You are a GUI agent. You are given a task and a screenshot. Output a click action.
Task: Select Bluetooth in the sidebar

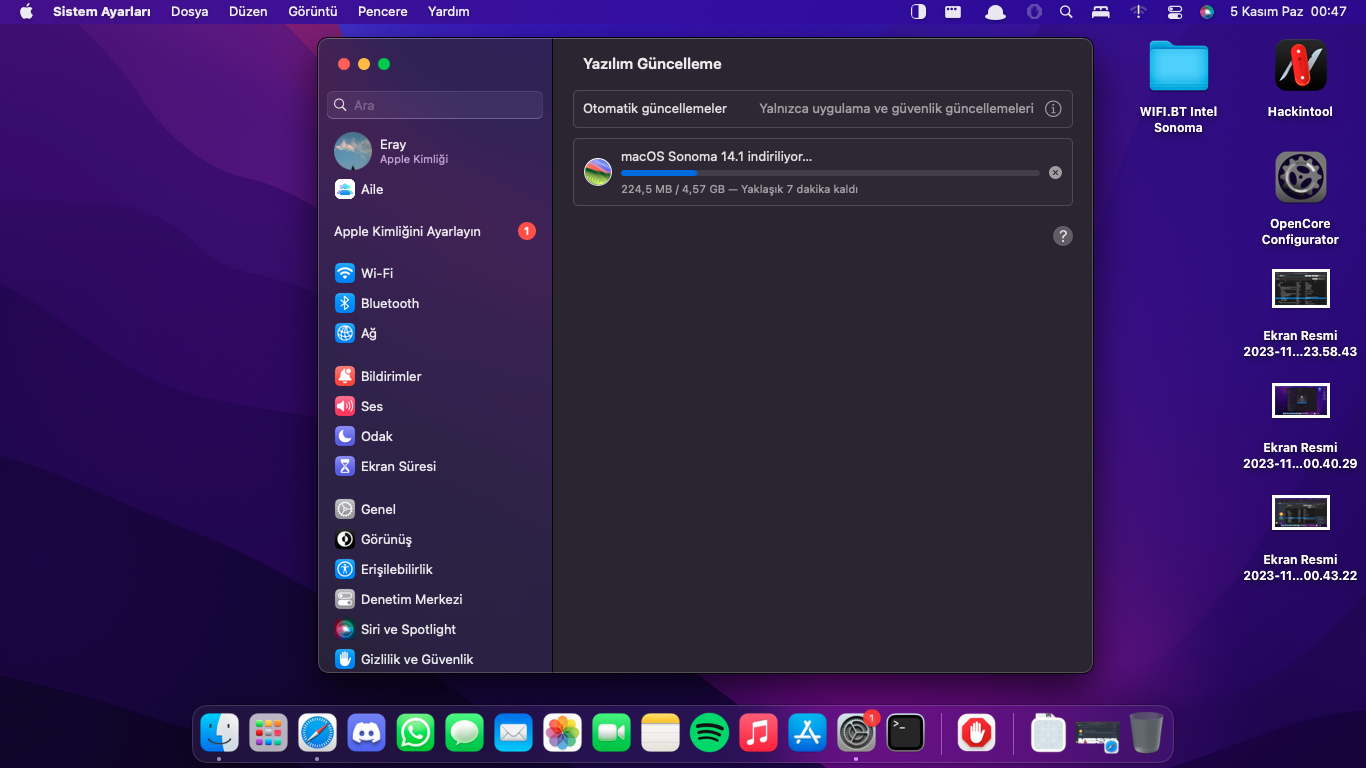[x=389, y=303]
